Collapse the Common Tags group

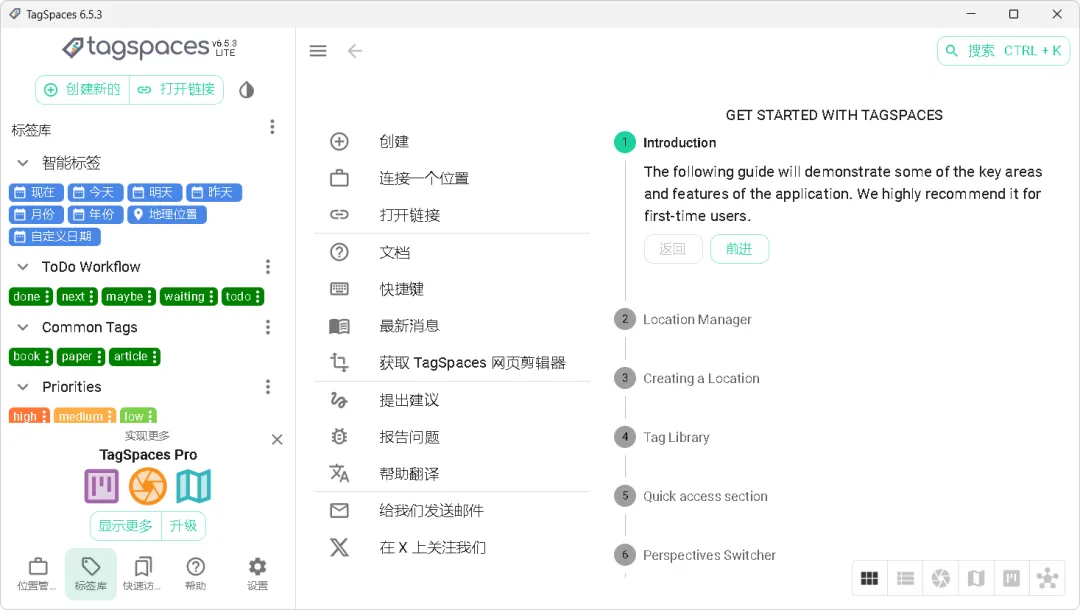pyautogui.click(x=23, y=327)
